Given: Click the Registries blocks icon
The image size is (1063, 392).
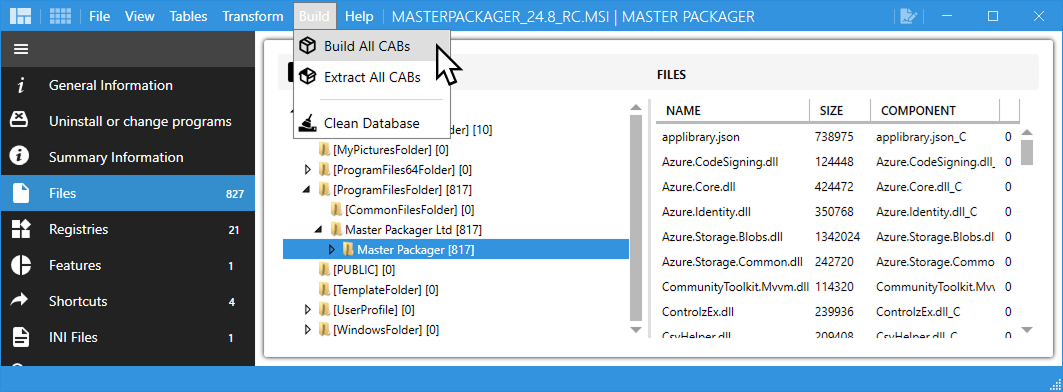Looking at the screenshot, I should coord(21,229).
